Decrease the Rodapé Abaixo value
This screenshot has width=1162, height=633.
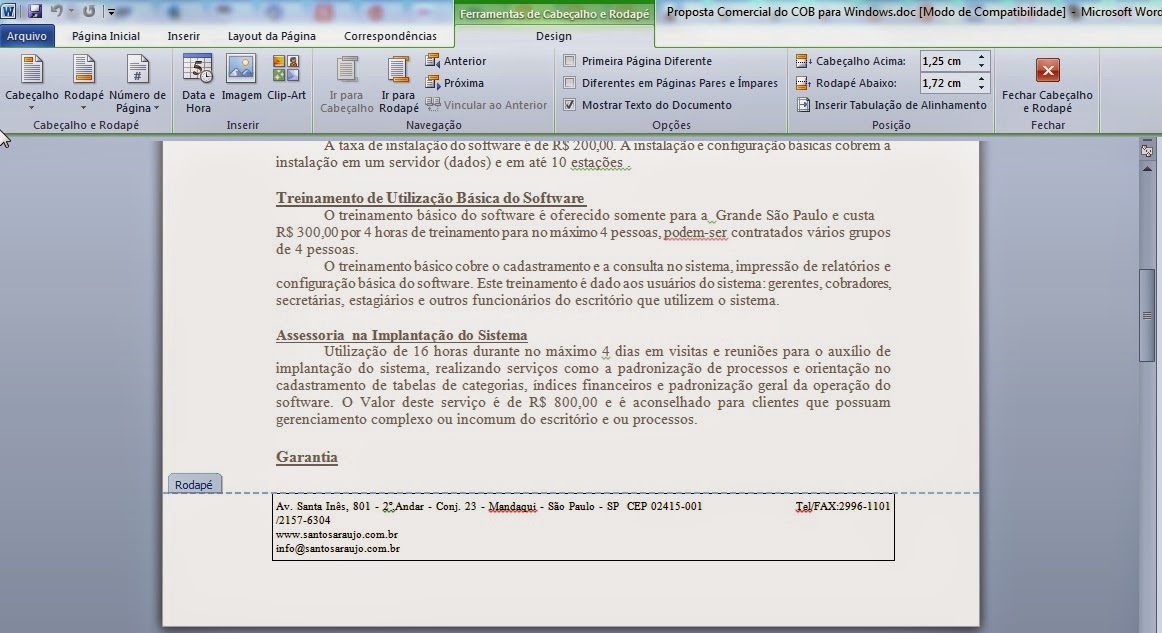(x=981, y=87)
